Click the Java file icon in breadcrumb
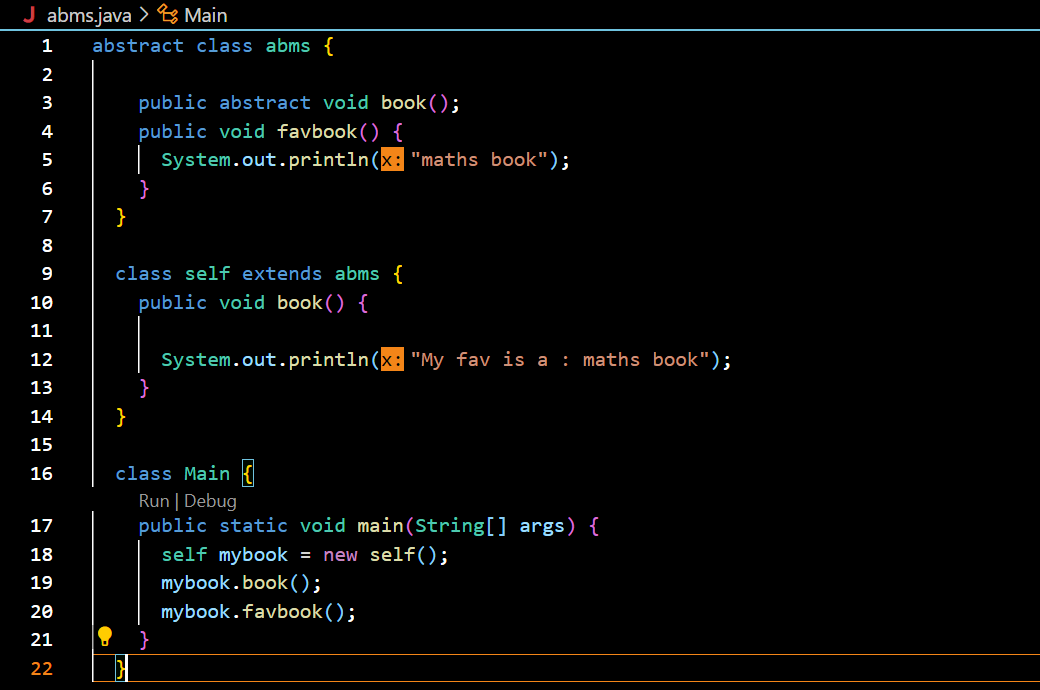This screenshot has width=1040, height=690. [x=29, y=15]
